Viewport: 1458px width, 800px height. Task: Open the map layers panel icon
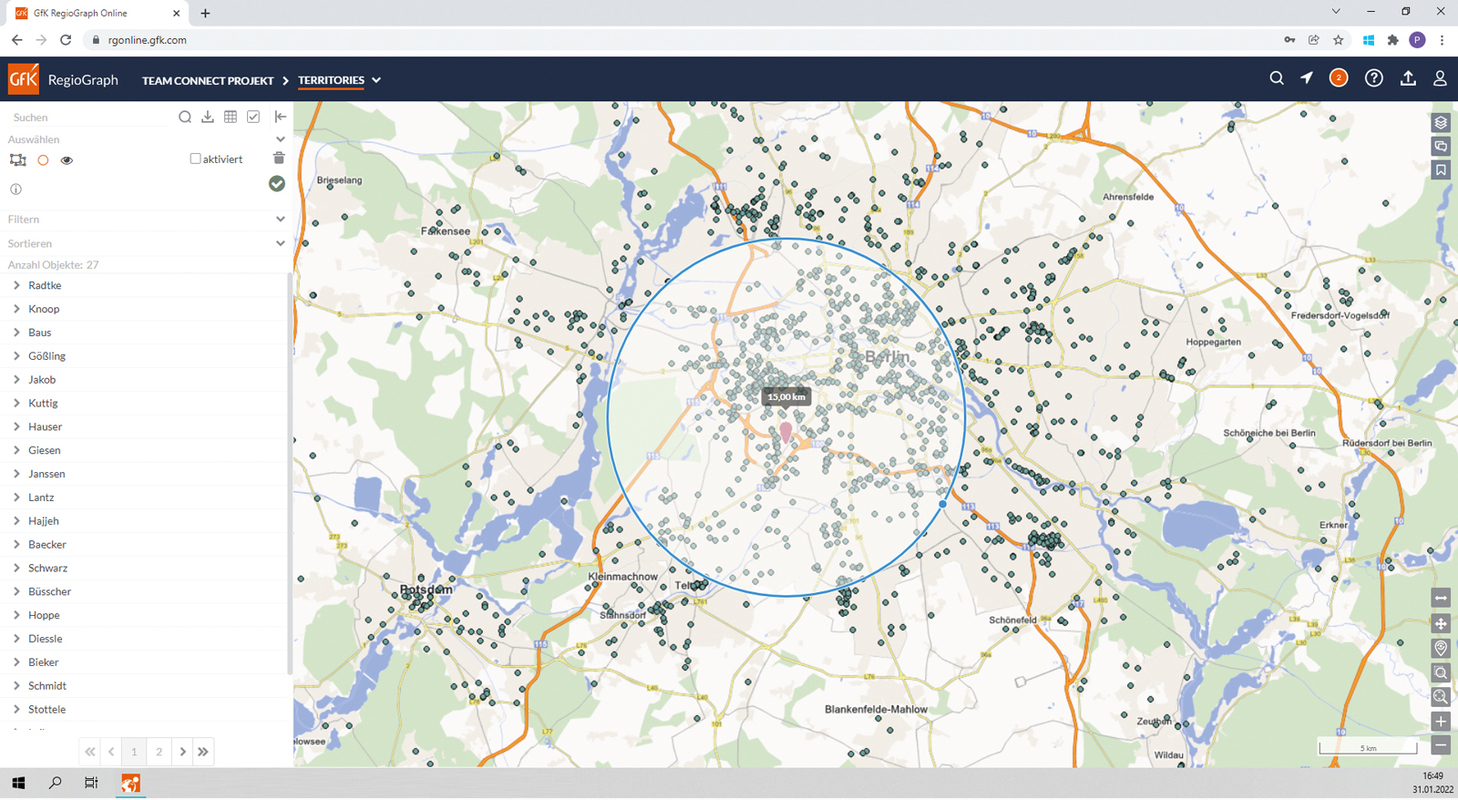click(x=1441, y=123)
